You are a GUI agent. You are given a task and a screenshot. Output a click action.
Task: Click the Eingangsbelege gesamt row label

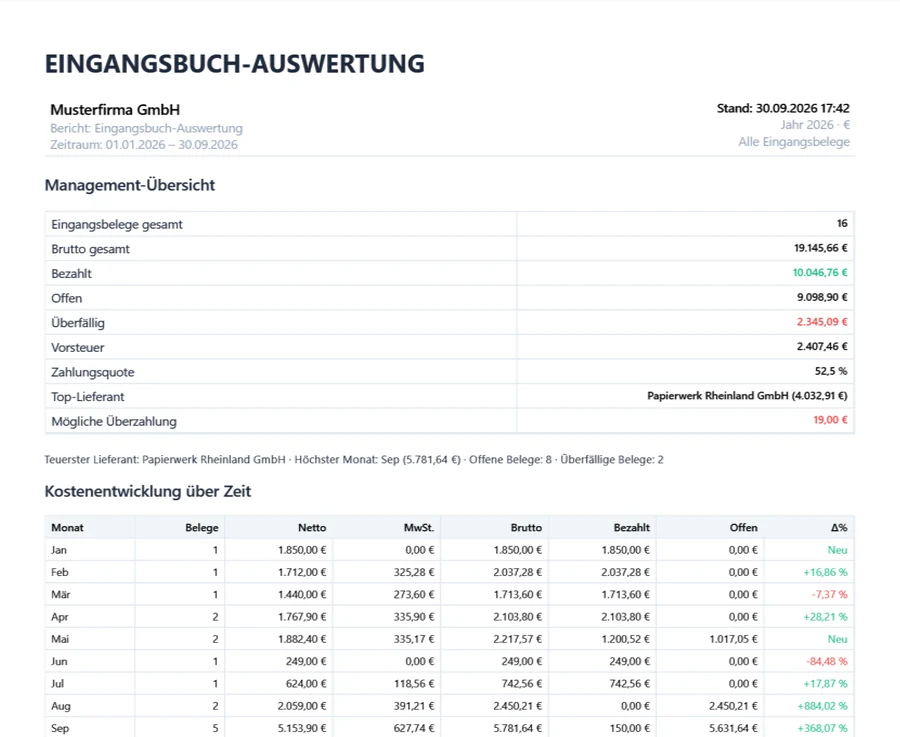pyautogui.click(x=117, y=224)
